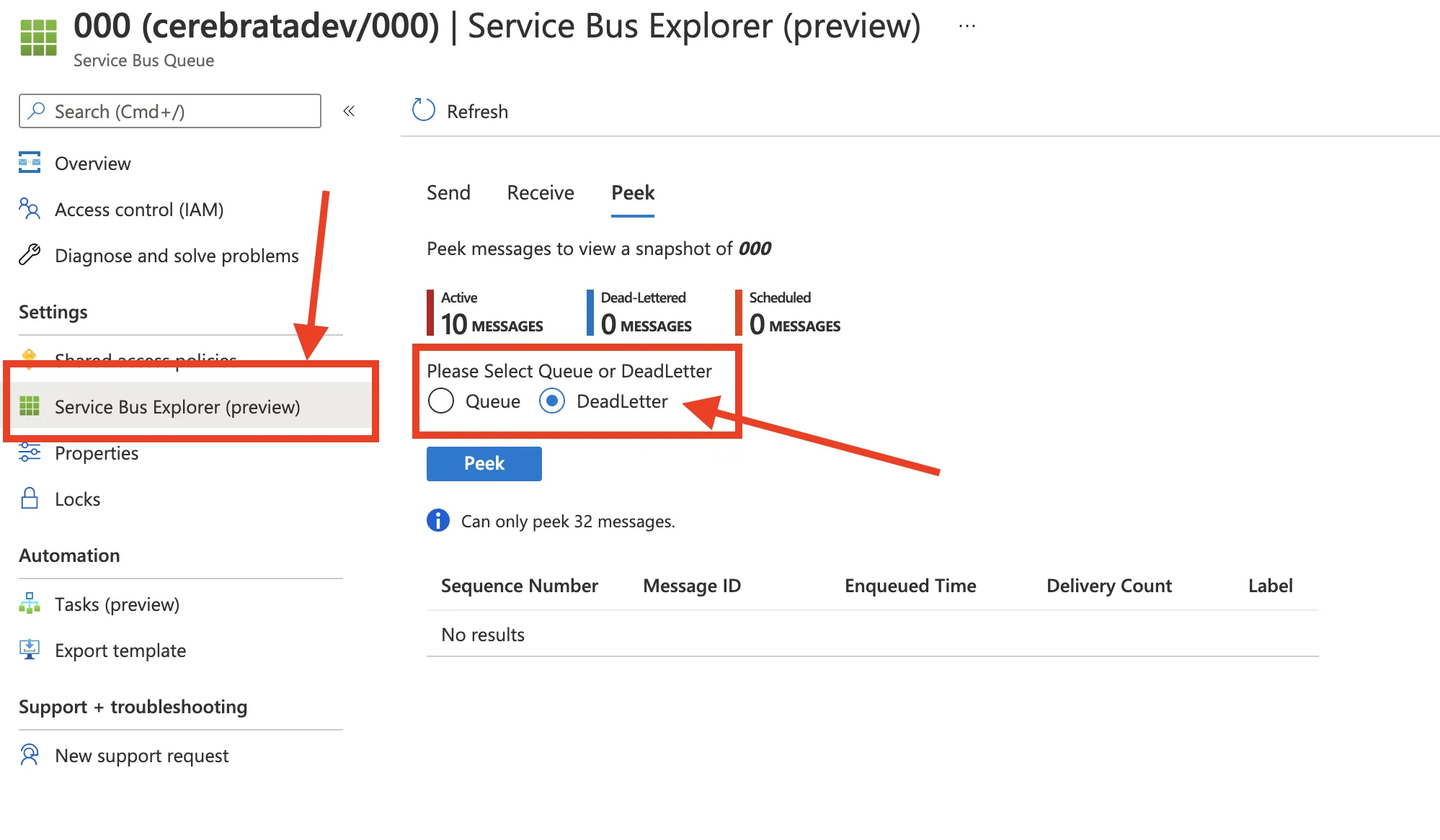
Task: Click the Properties sliders icon
Action: pyautogui.click(x=30, y=452)
